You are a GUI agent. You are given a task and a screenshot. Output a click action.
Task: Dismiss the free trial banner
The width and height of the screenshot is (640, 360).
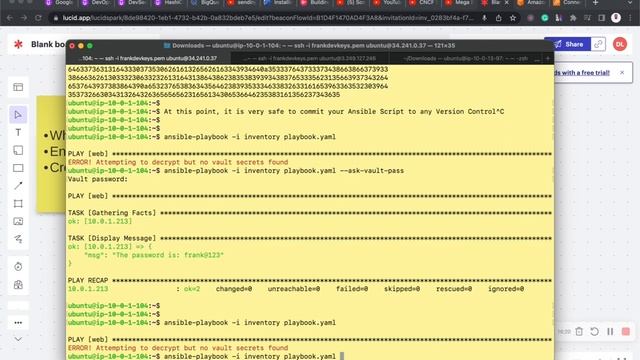coord(622,73)
